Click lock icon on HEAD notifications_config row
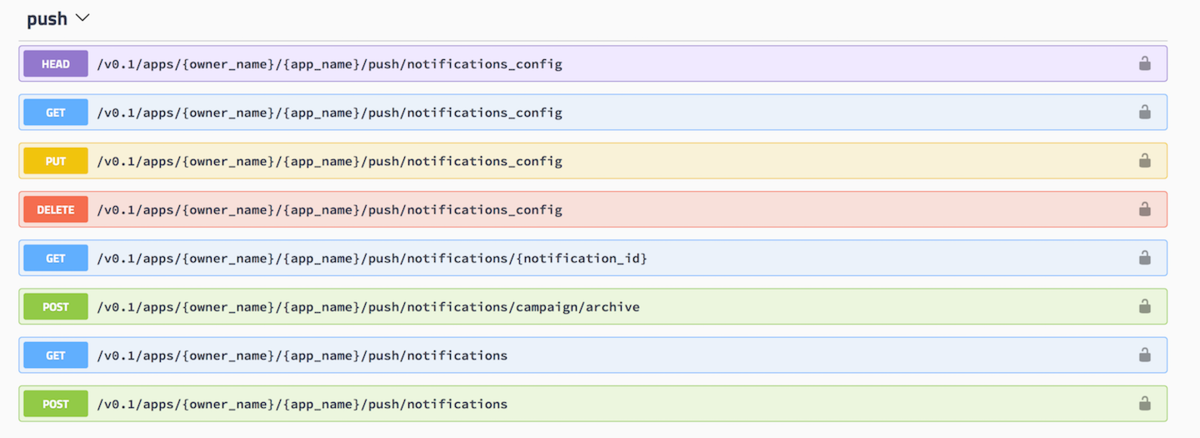Viewport: 1200px width, 438px height. click(x=1144, y=64)
